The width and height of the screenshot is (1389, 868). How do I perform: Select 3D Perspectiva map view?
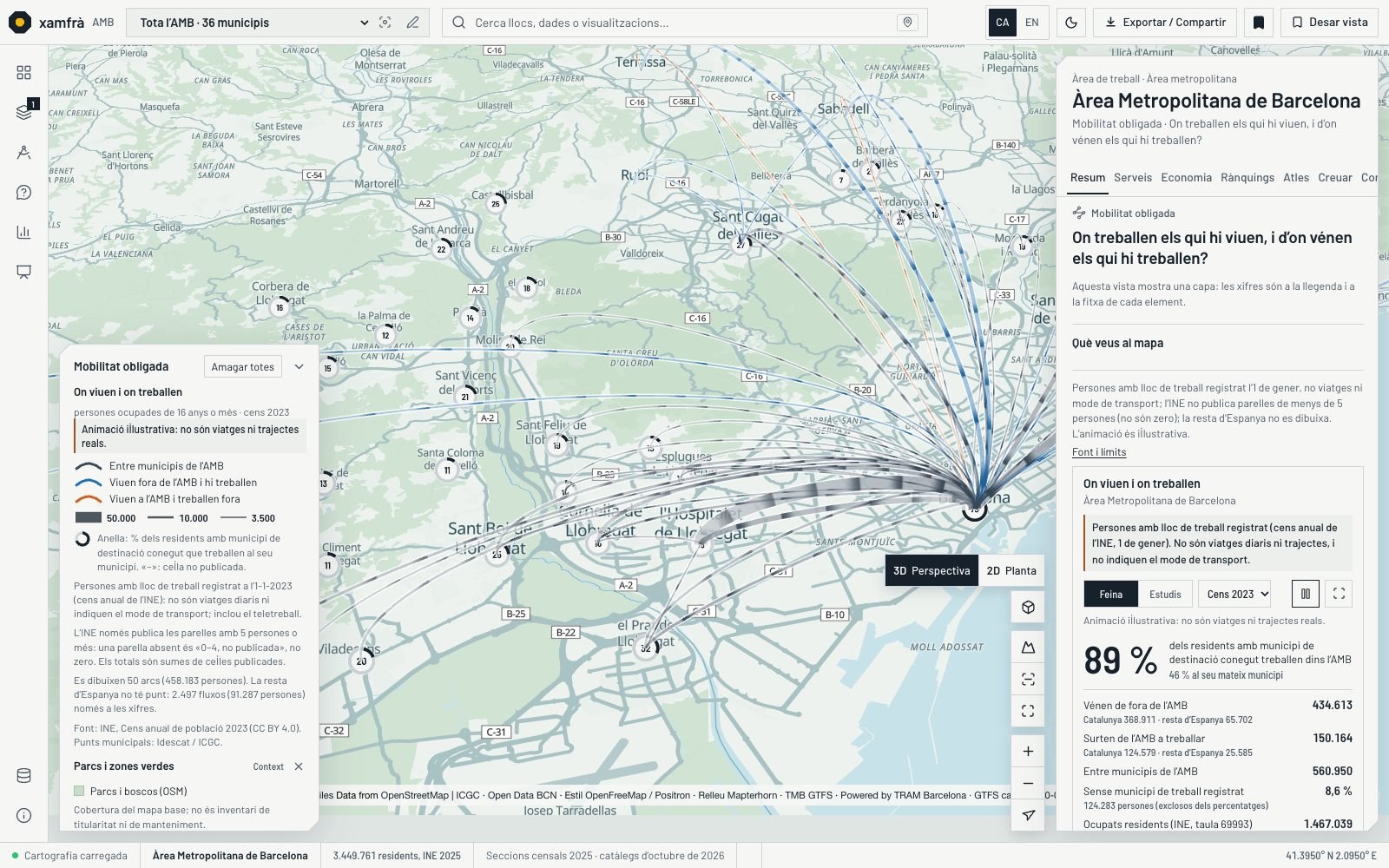point(931,570)
